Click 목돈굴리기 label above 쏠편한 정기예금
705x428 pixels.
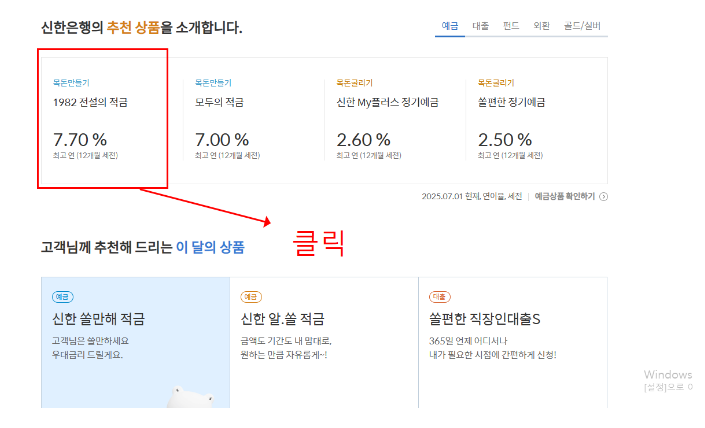click(x=496, y=83)
